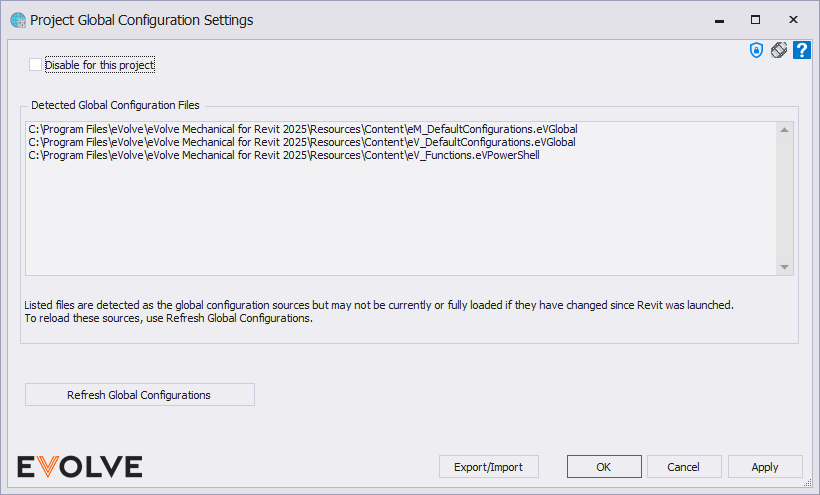Click the gray striped cube icon
Screen dimensions: 820x495
coord(779,50)
